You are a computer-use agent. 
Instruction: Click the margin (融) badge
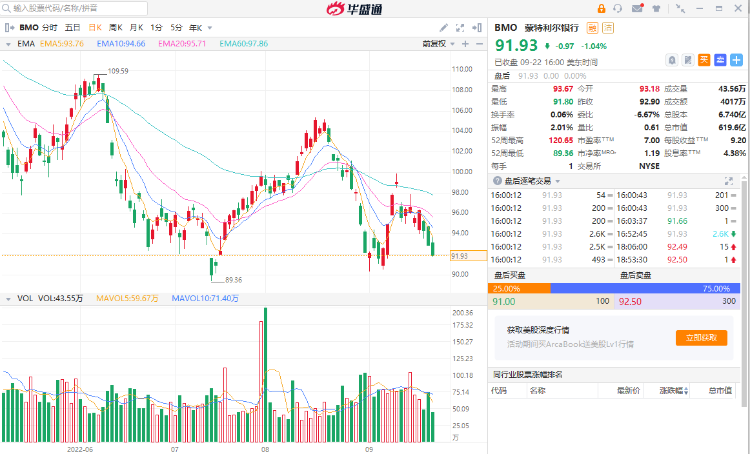point(592,28)
